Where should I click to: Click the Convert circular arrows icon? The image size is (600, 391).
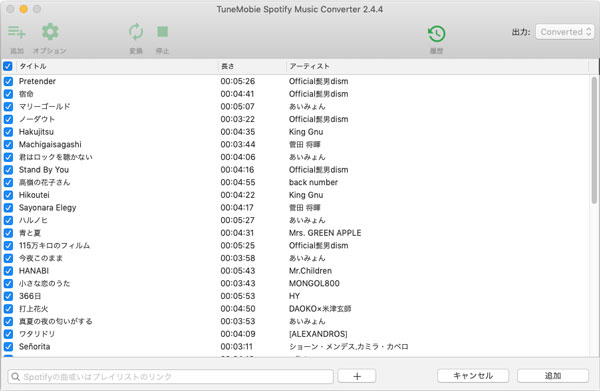136,32
